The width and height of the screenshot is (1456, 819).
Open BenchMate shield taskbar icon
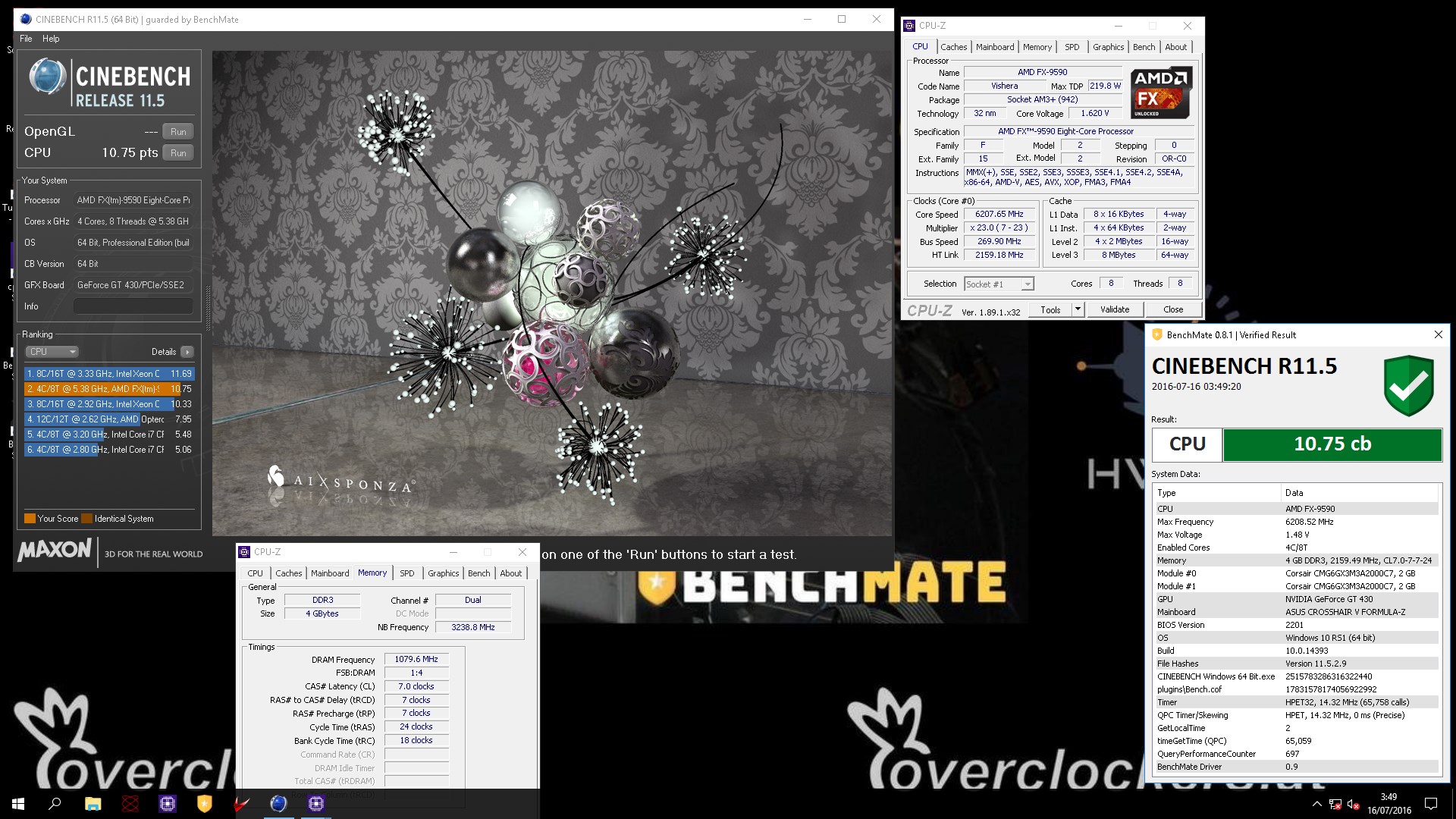coord(205,804)
